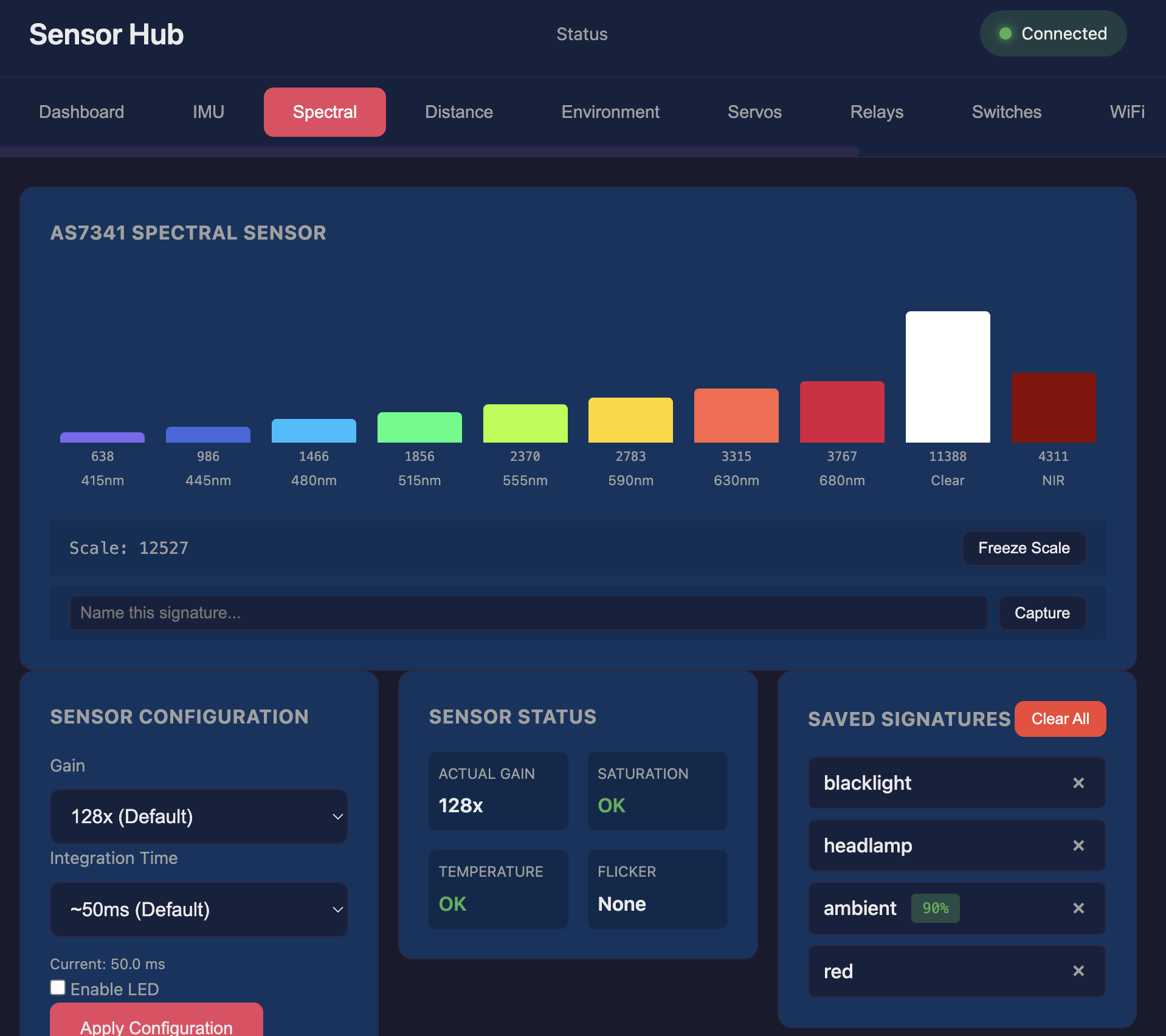Click the yellow 590nm spectral bar

click(630, 420)
